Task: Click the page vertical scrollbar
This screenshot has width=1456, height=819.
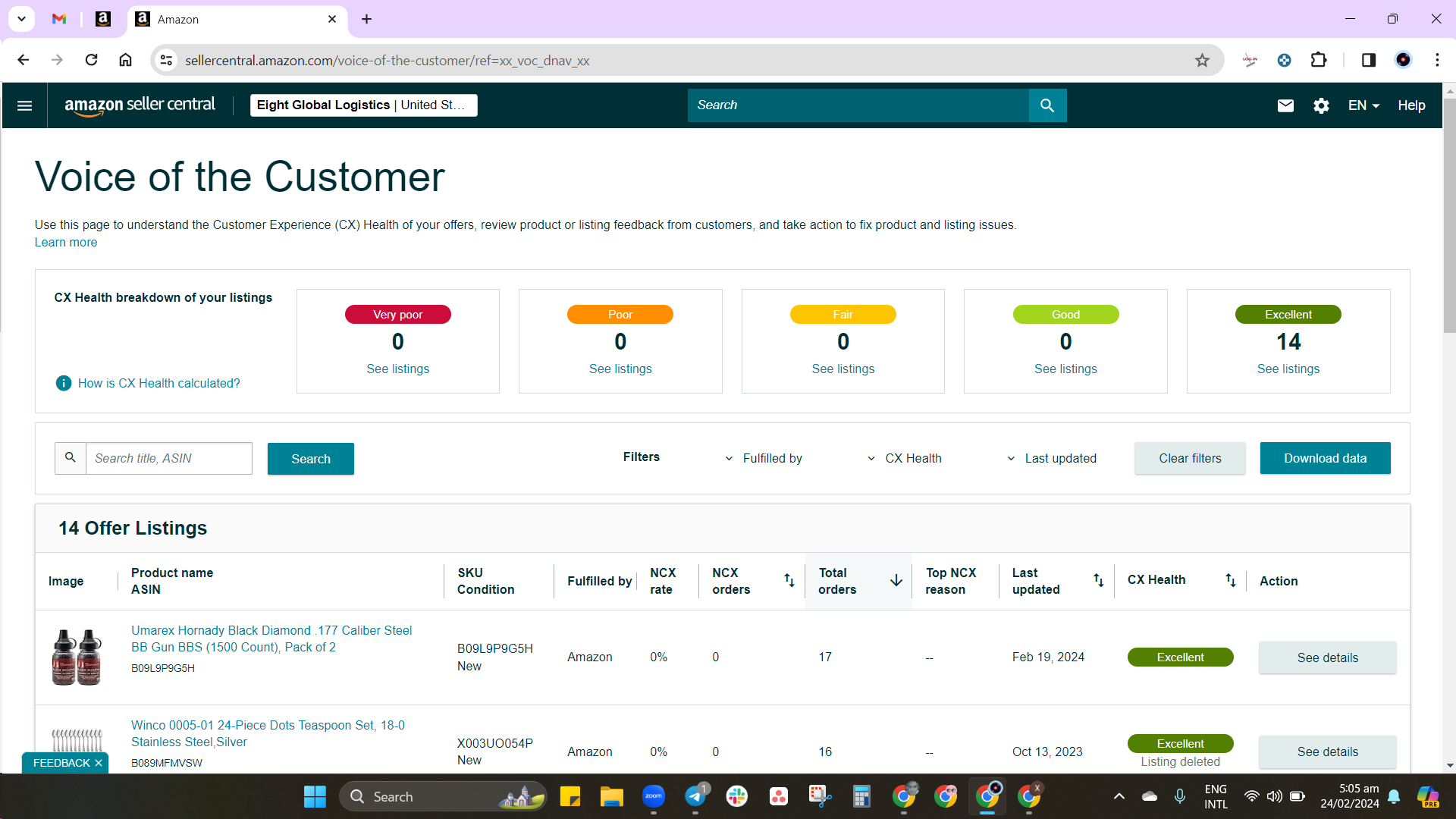Action: [1449, 215]
